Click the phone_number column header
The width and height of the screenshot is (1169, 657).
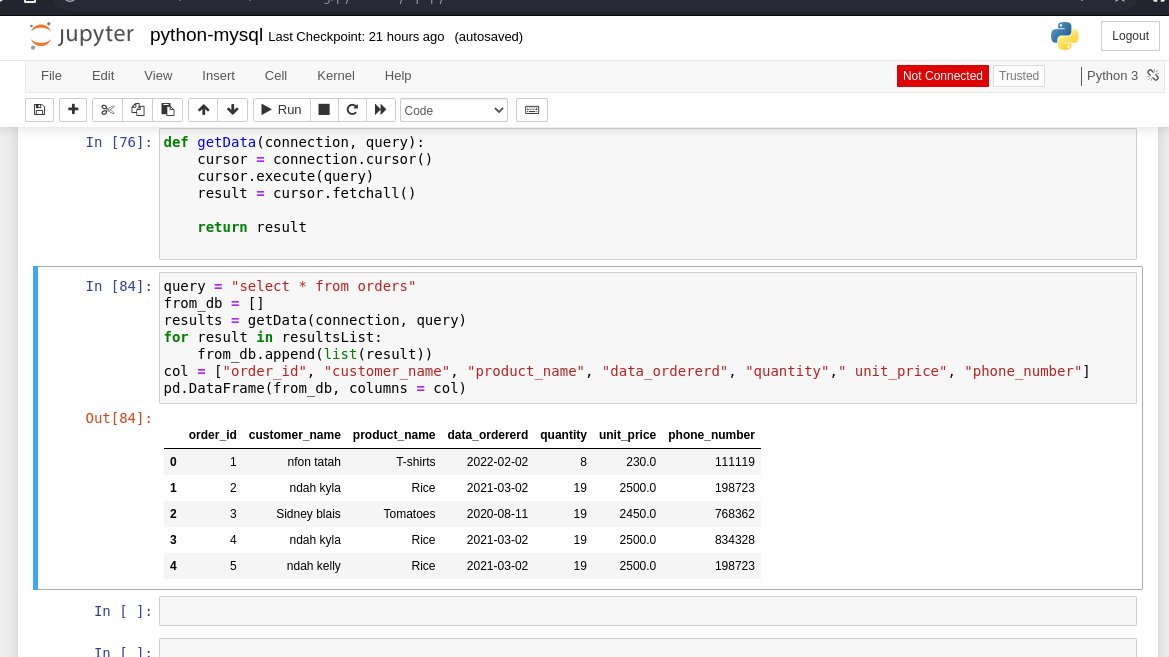(711, 435)
